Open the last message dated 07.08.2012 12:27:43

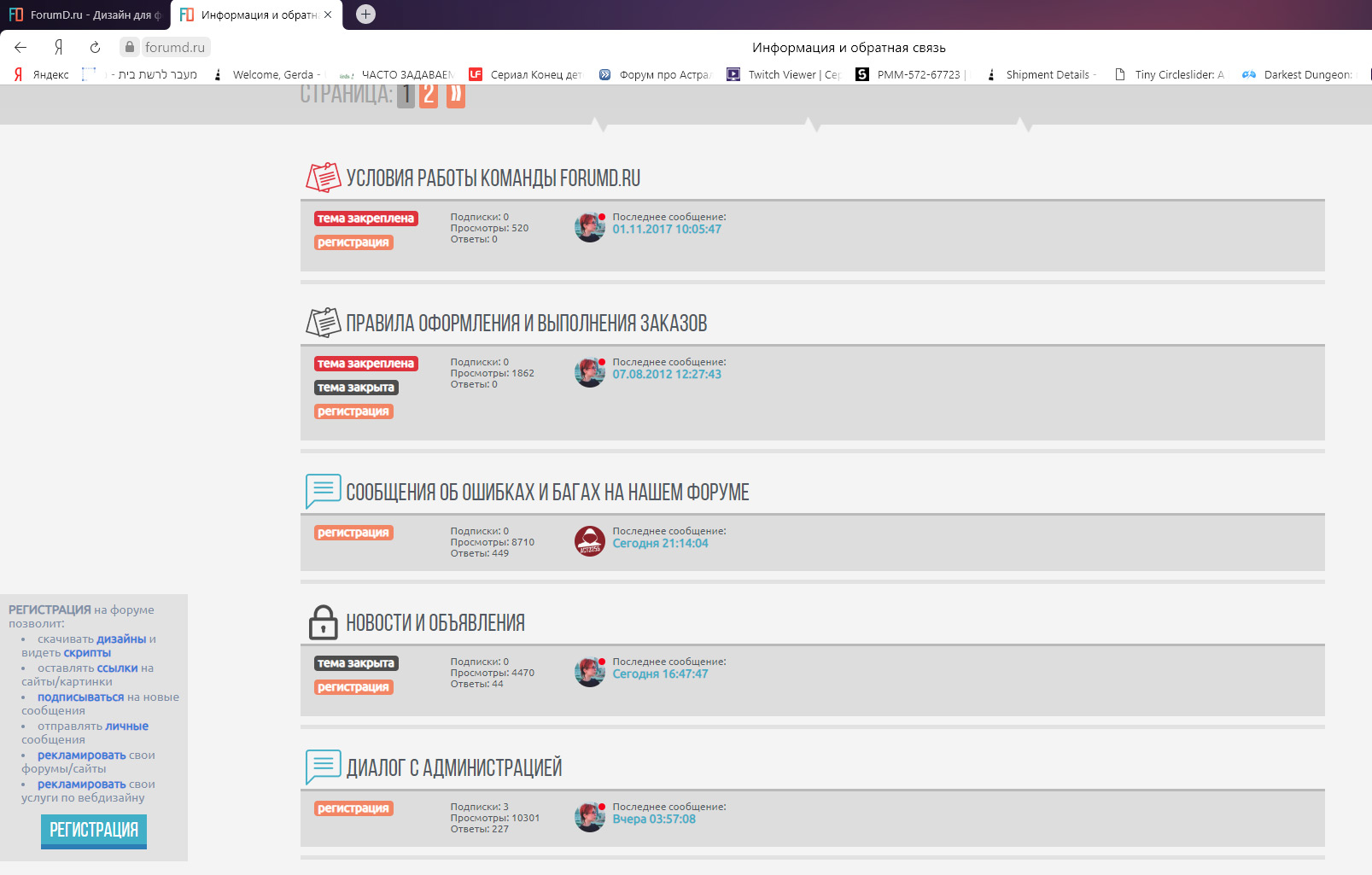click(667, 375)
